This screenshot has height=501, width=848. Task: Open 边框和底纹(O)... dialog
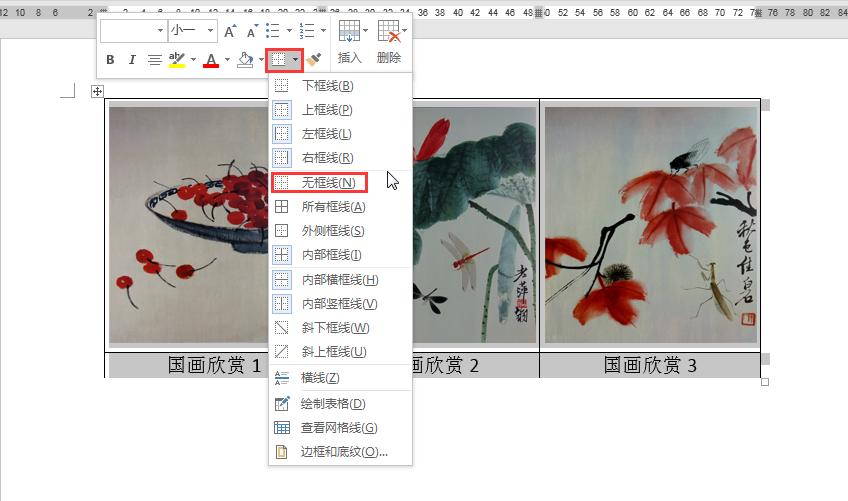pos(340,452)
